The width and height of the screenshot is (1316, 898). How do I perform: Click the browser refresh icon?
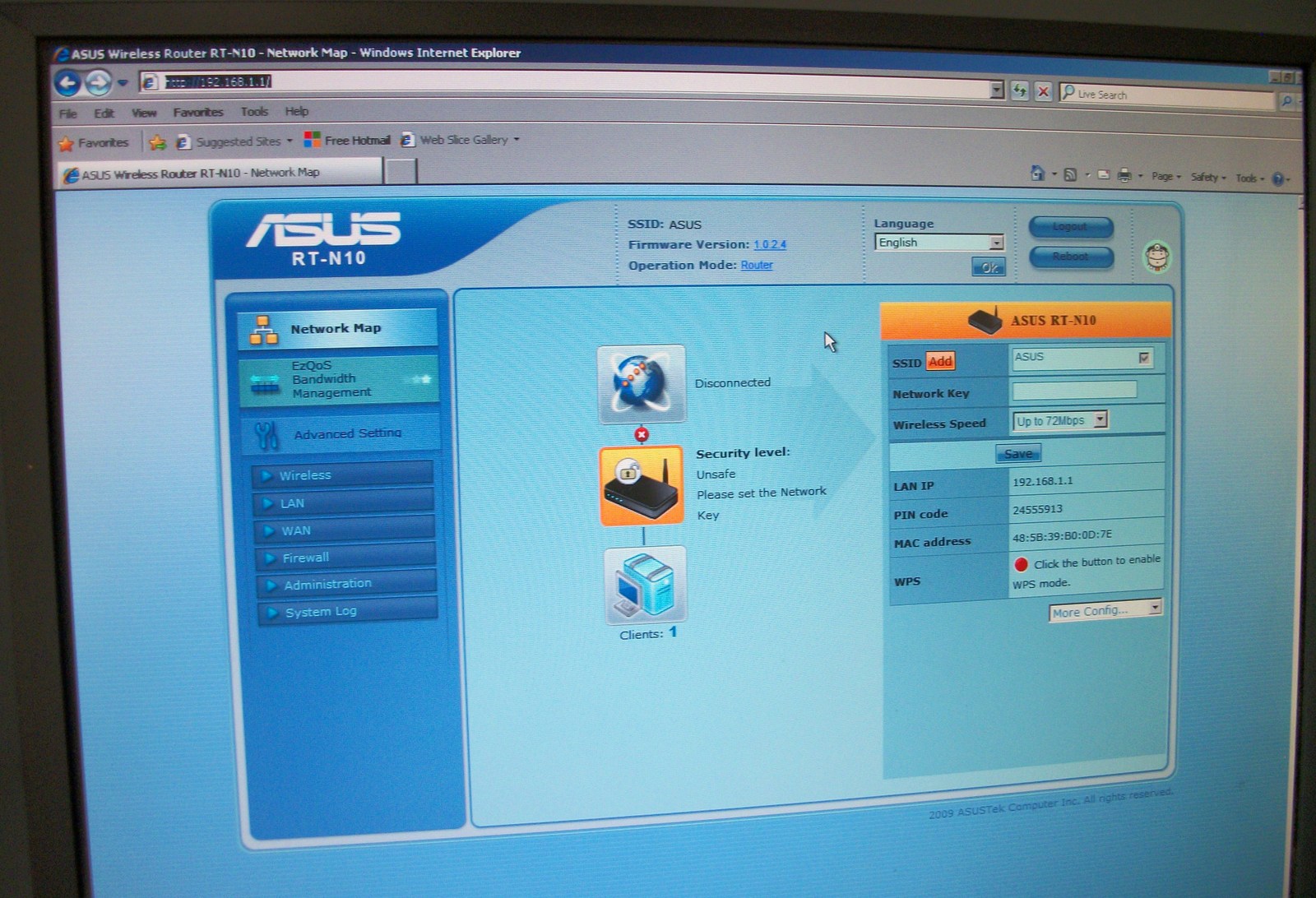tap(1020, 91)
